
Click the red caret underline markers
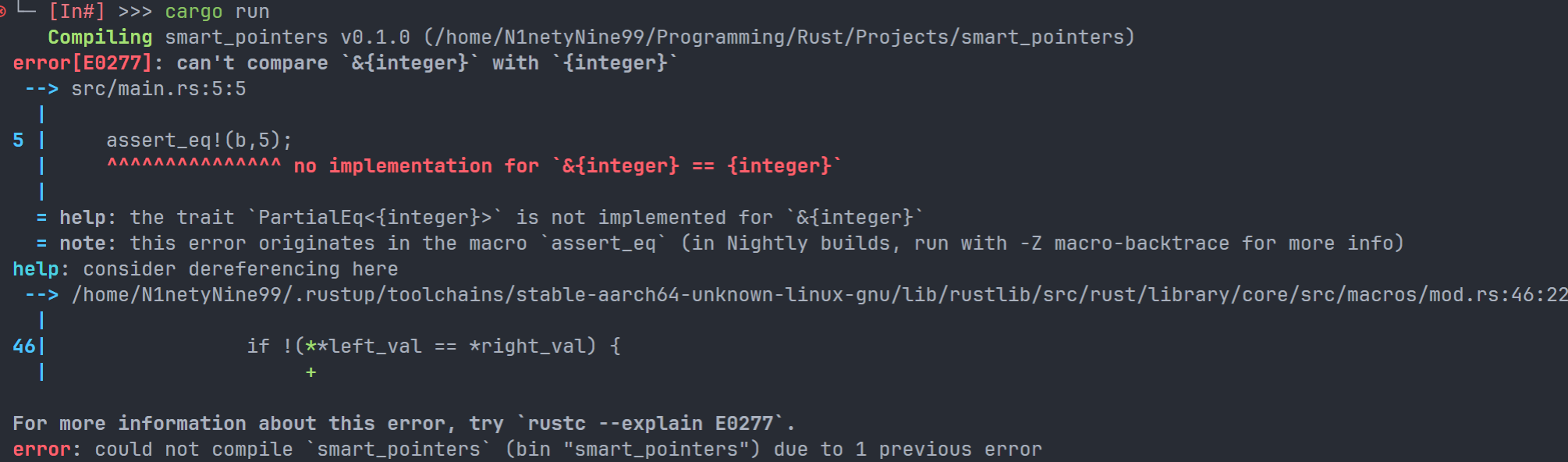pyautogui.click(x=193, y=165)
